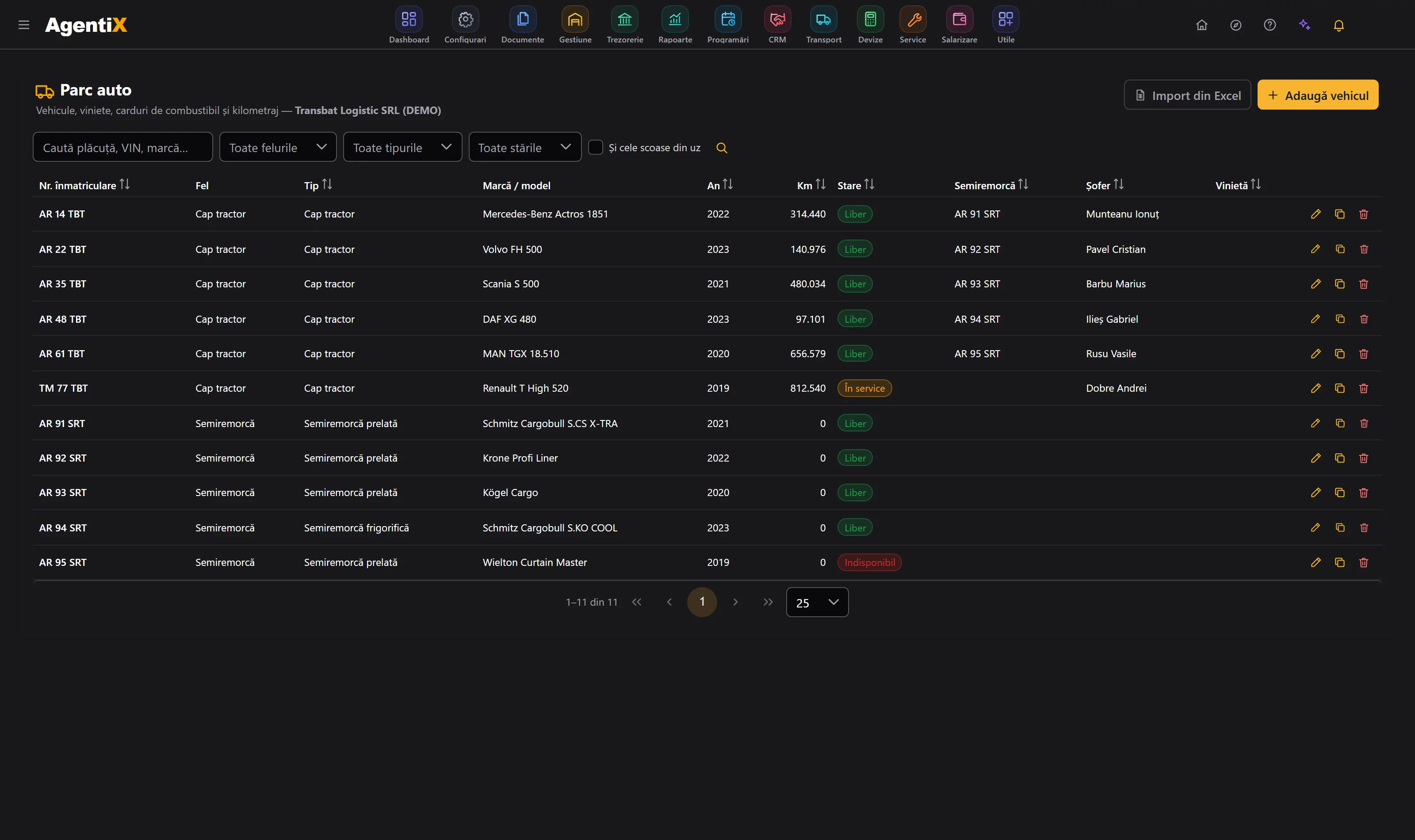This screenshot has height=840, width=1415.
Task: Open the Salarizare menu
Action: pyautogui.click(x=960, y=25)
